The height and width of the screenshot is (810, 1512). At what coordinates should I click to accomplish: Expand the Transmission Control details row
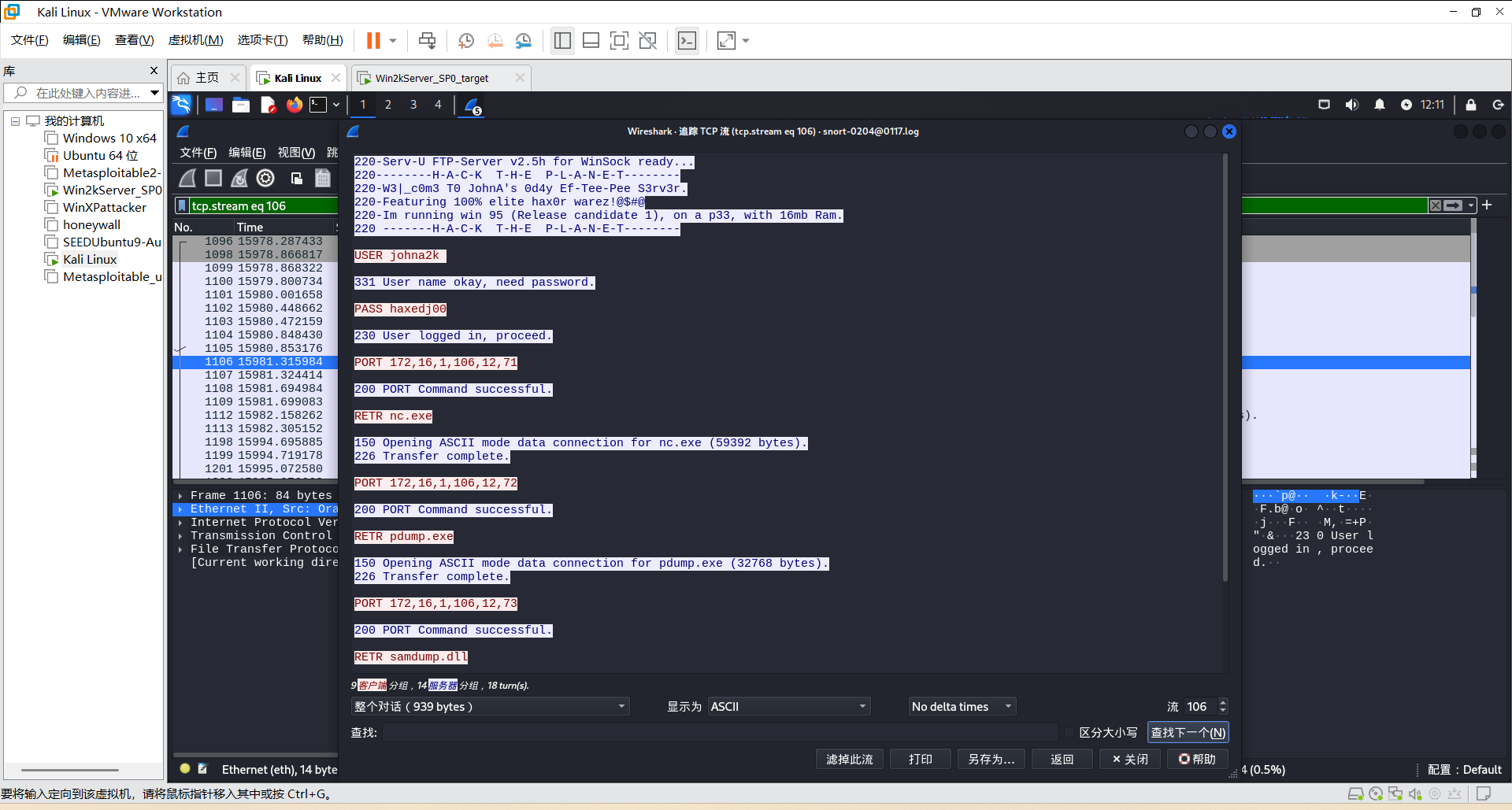[180, 536]
